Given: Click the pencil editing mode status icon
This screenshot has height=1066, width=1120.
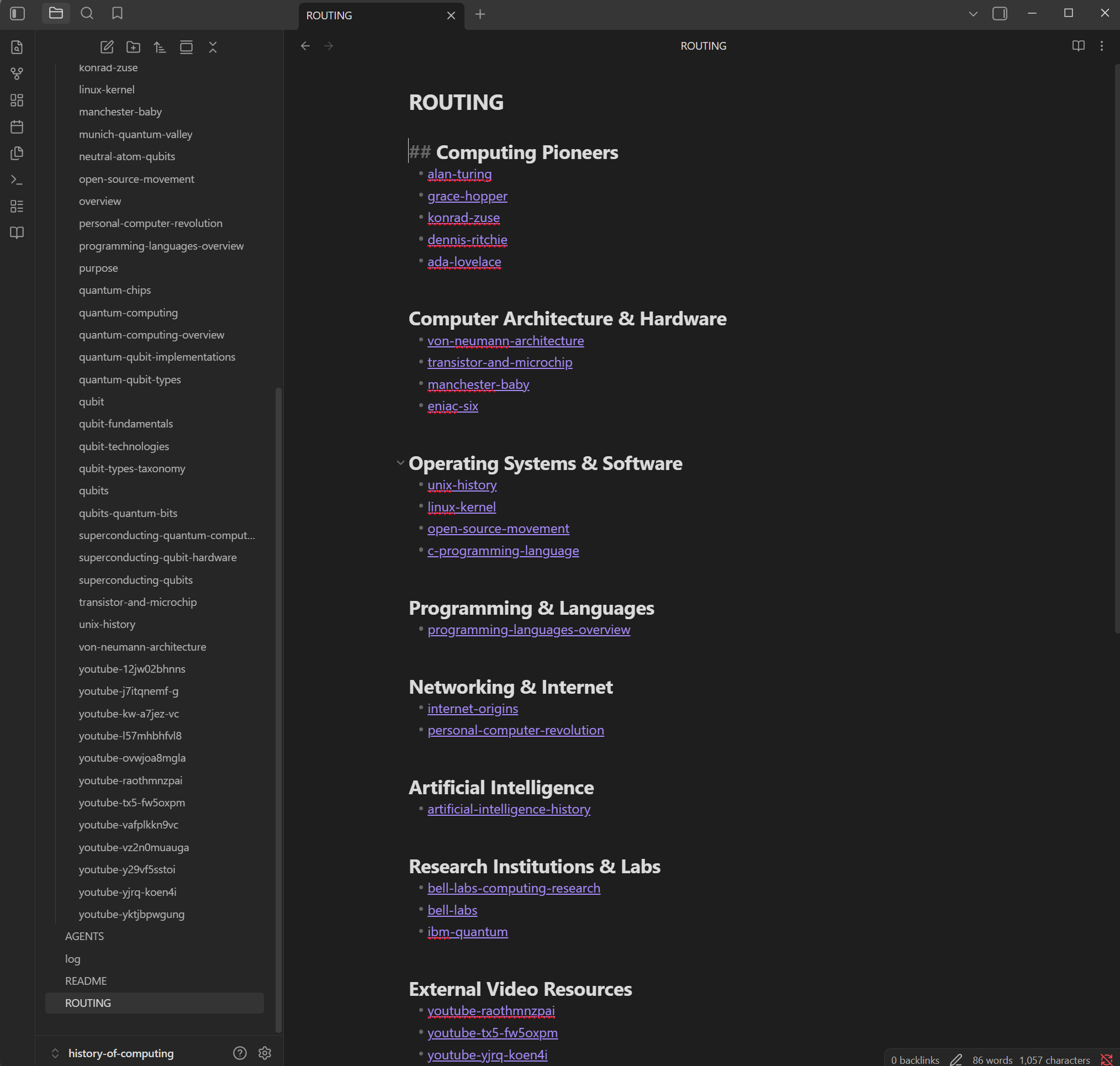Looking at the screenshot, I should coord(957,1060).
